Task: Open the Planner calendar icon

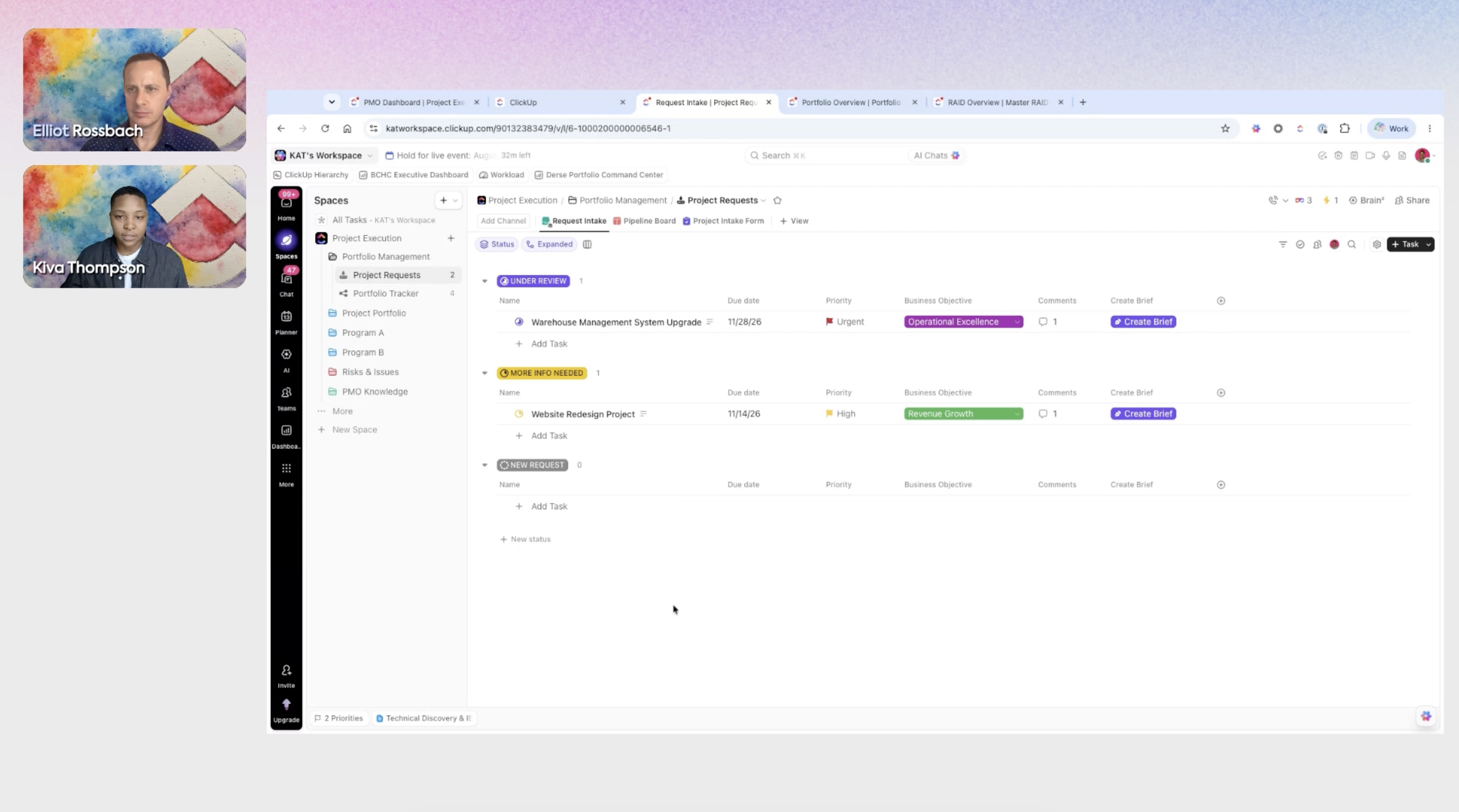Action: click(286, 316)
